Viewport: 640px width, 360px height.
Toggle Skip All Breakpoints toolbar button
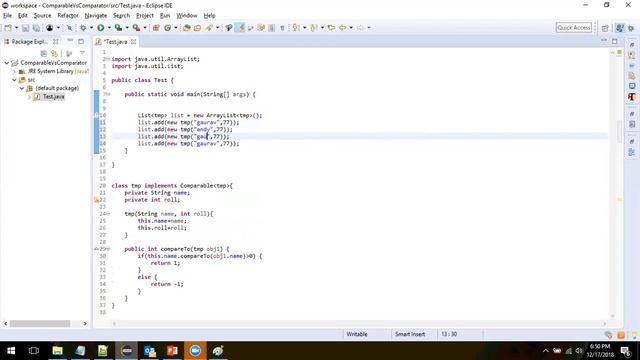tap(69, 28)
